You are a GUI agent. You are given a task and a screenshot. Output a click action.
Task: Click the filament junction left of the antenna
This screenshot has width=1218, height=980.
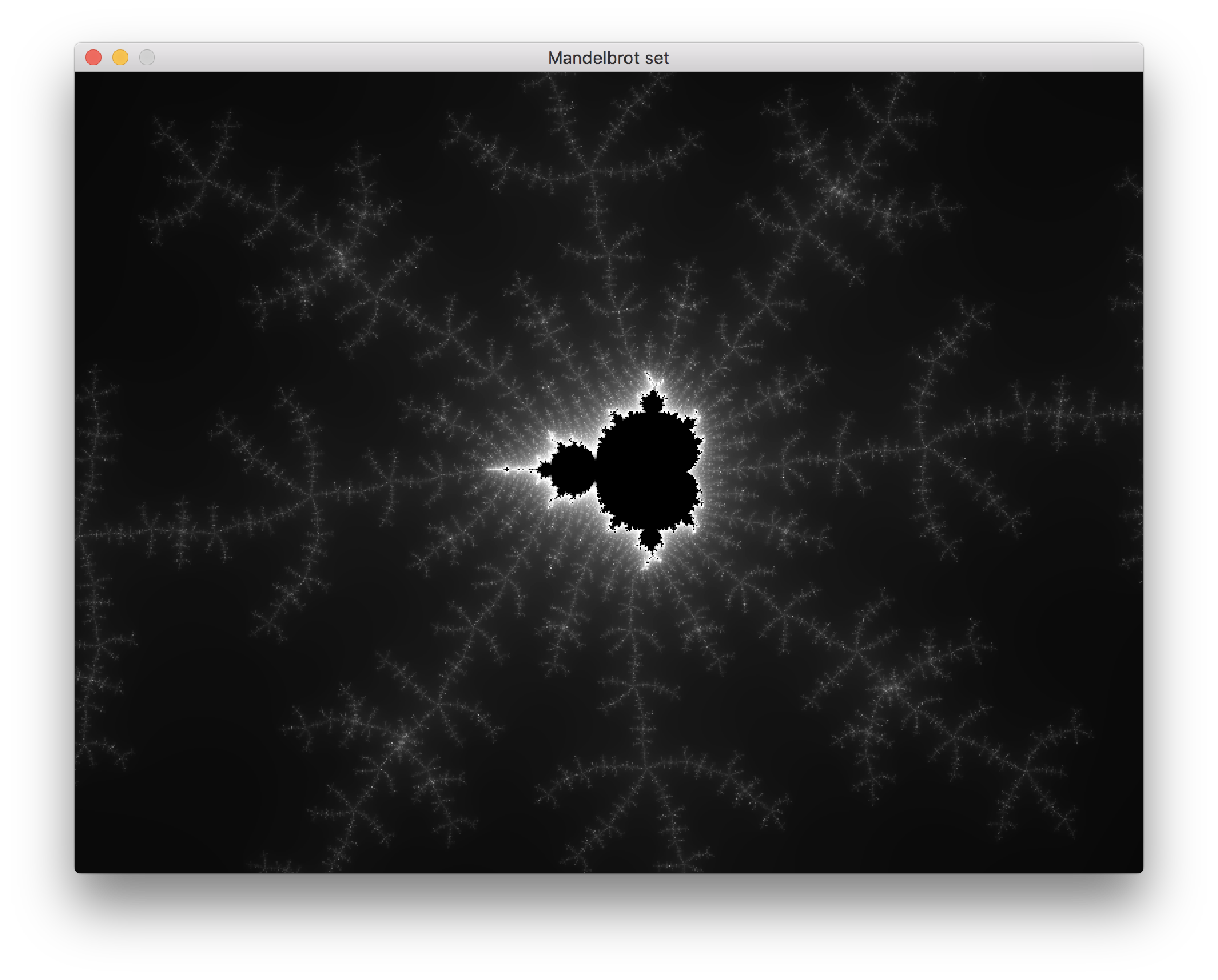tap(309, 495)
